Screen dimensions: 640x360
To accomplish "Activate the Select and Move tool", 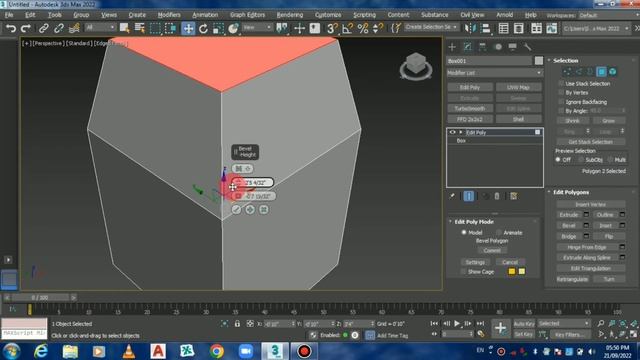I will 188,28.
